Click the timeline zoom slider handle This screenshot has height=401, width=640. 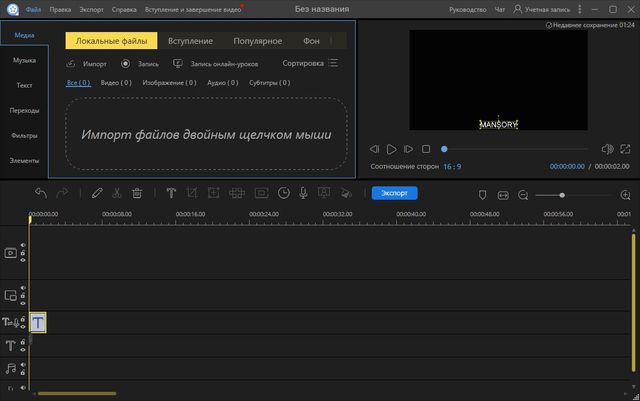[x=562, y=194]
